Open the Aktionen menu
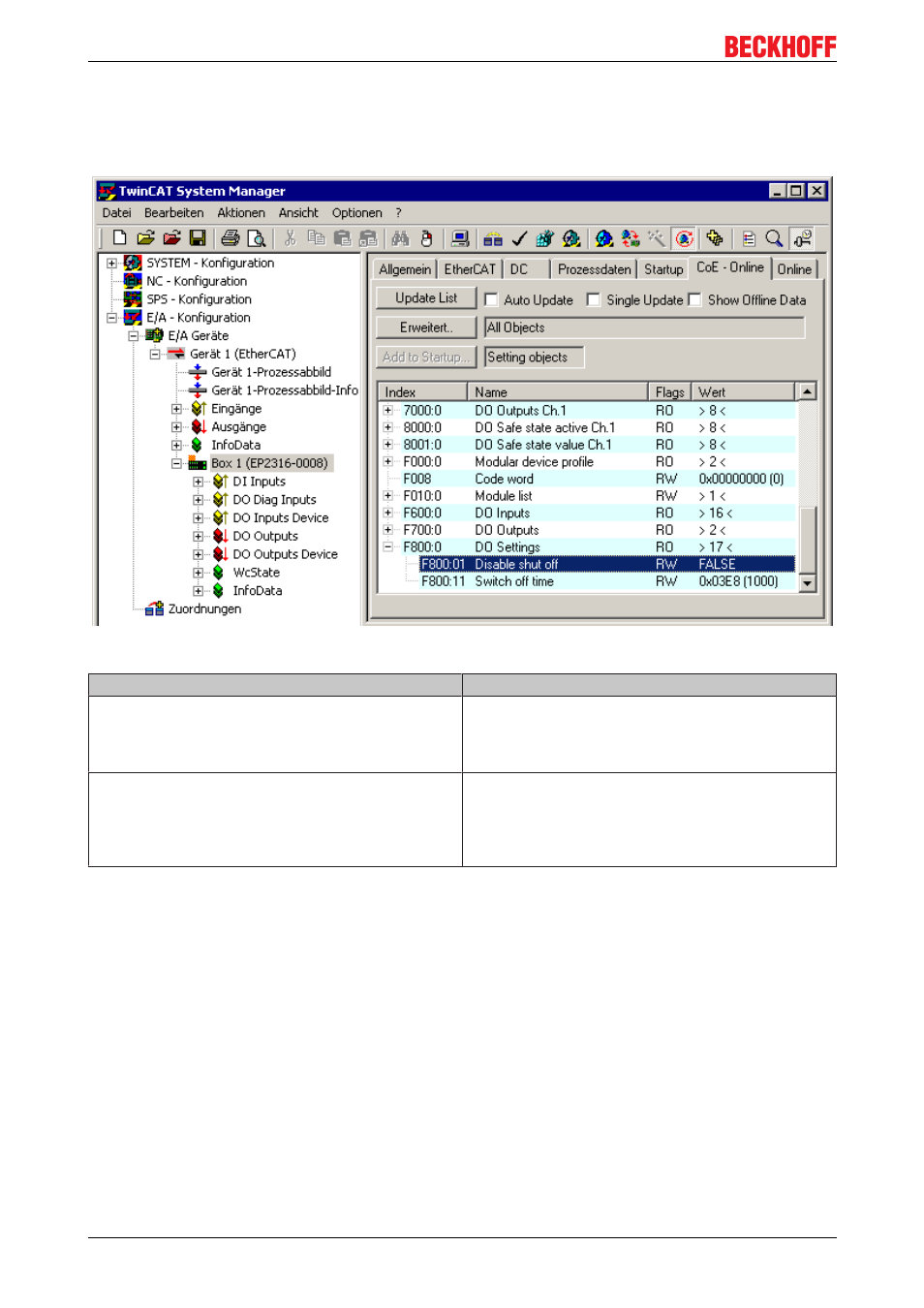This screenshot has height=1308, width=924. [240, 213]
